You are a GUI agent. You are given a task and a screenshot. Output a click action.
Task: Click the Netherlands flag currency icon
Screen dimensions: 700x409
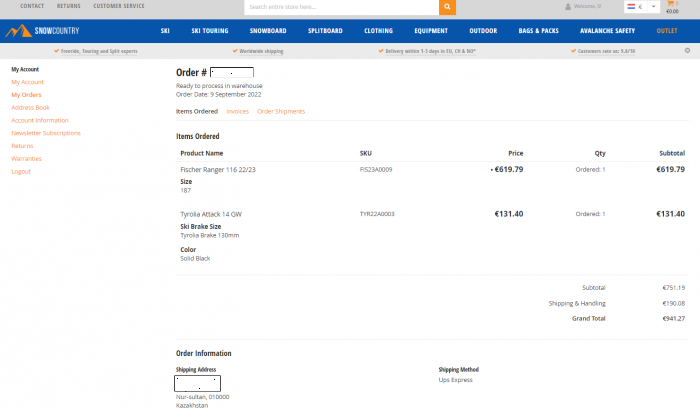[x=631, y=7]
